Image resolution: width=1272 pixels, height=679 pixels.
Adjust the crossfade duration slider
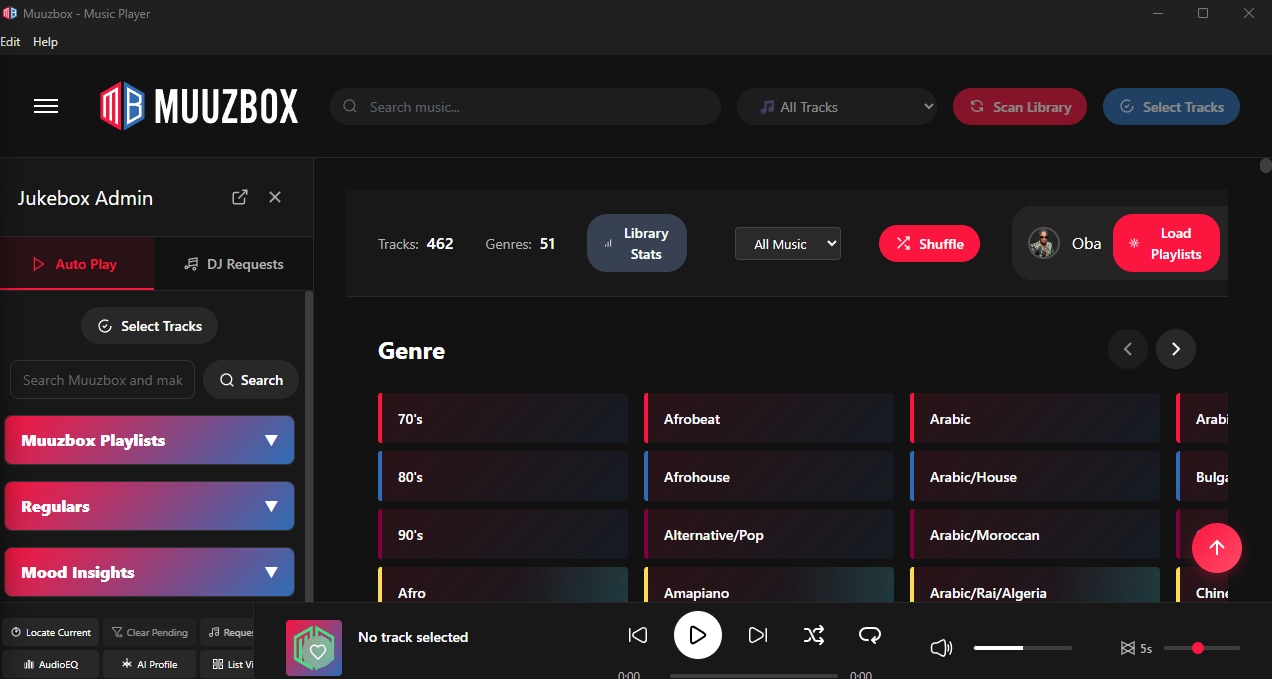(1202, 648)
